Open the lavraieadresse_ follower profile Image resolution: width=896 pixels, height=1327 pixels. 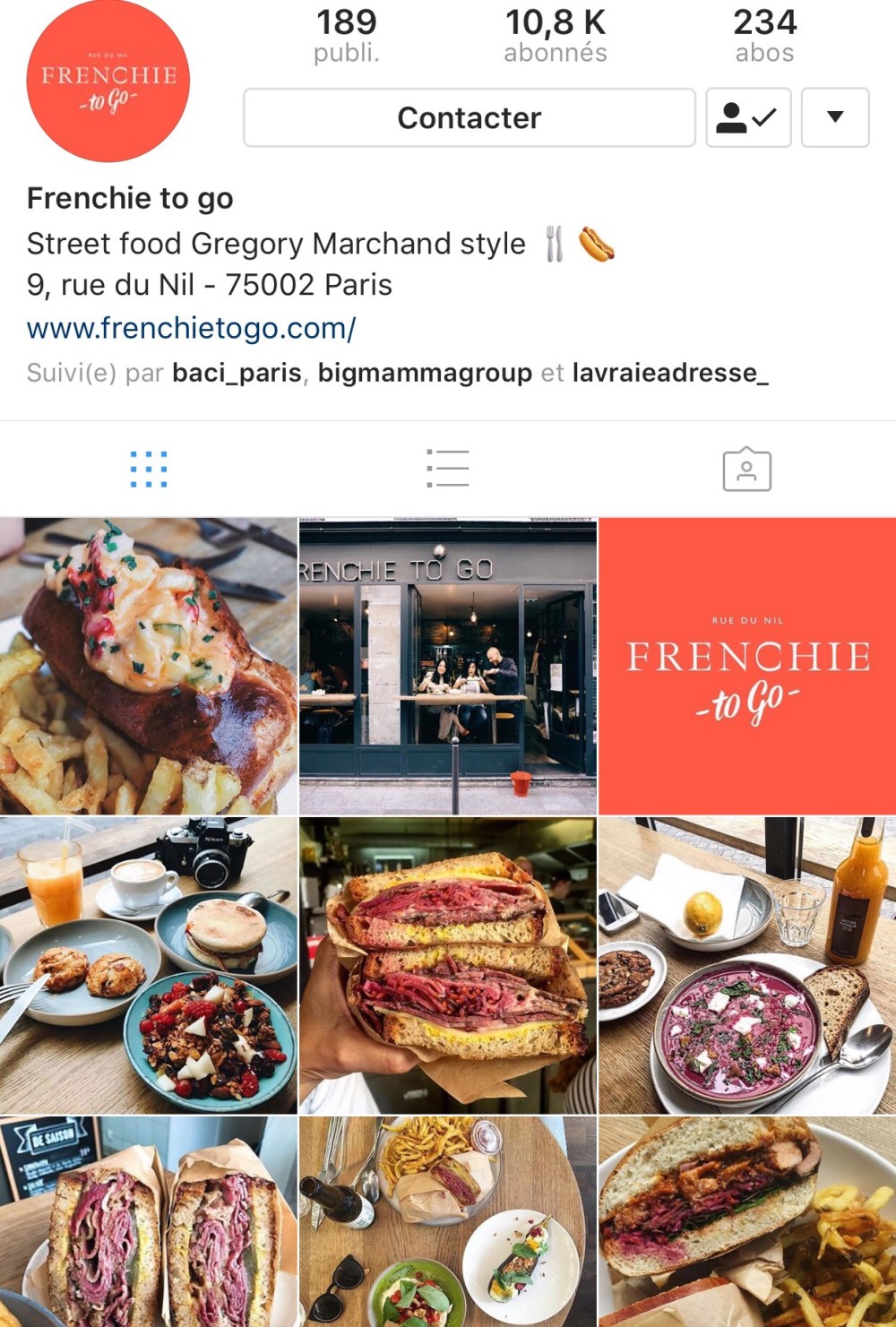(x=670, y=373)
